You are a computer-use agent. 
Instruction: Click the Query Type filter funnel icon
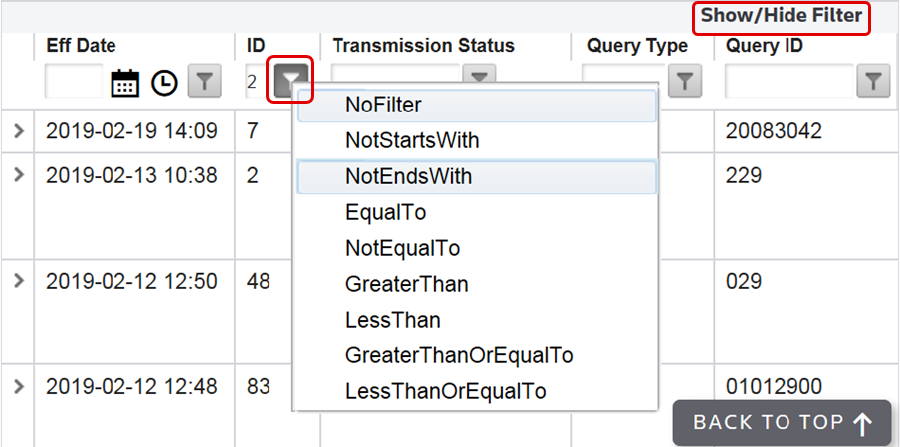[x=684, y=82]
